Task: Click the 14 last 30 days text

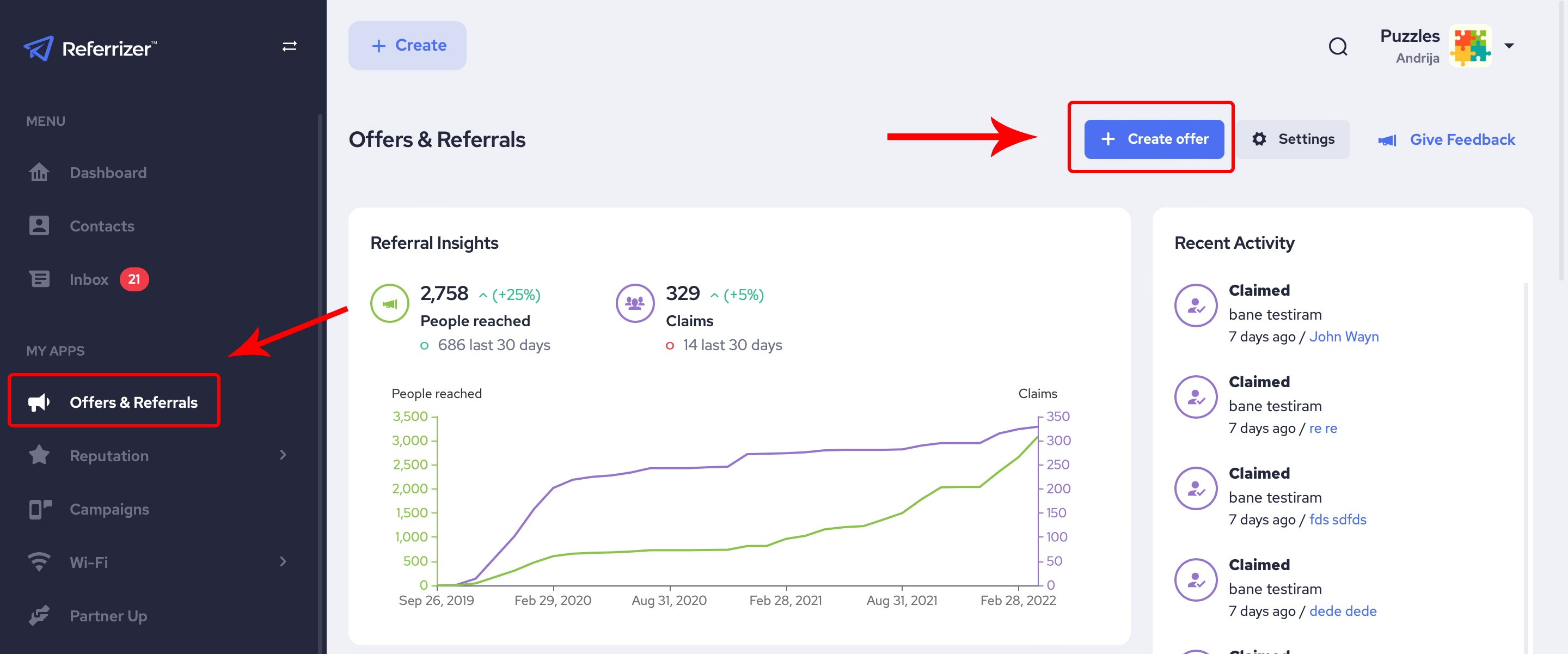Action: pyautogui.click(x=732, y=345)
